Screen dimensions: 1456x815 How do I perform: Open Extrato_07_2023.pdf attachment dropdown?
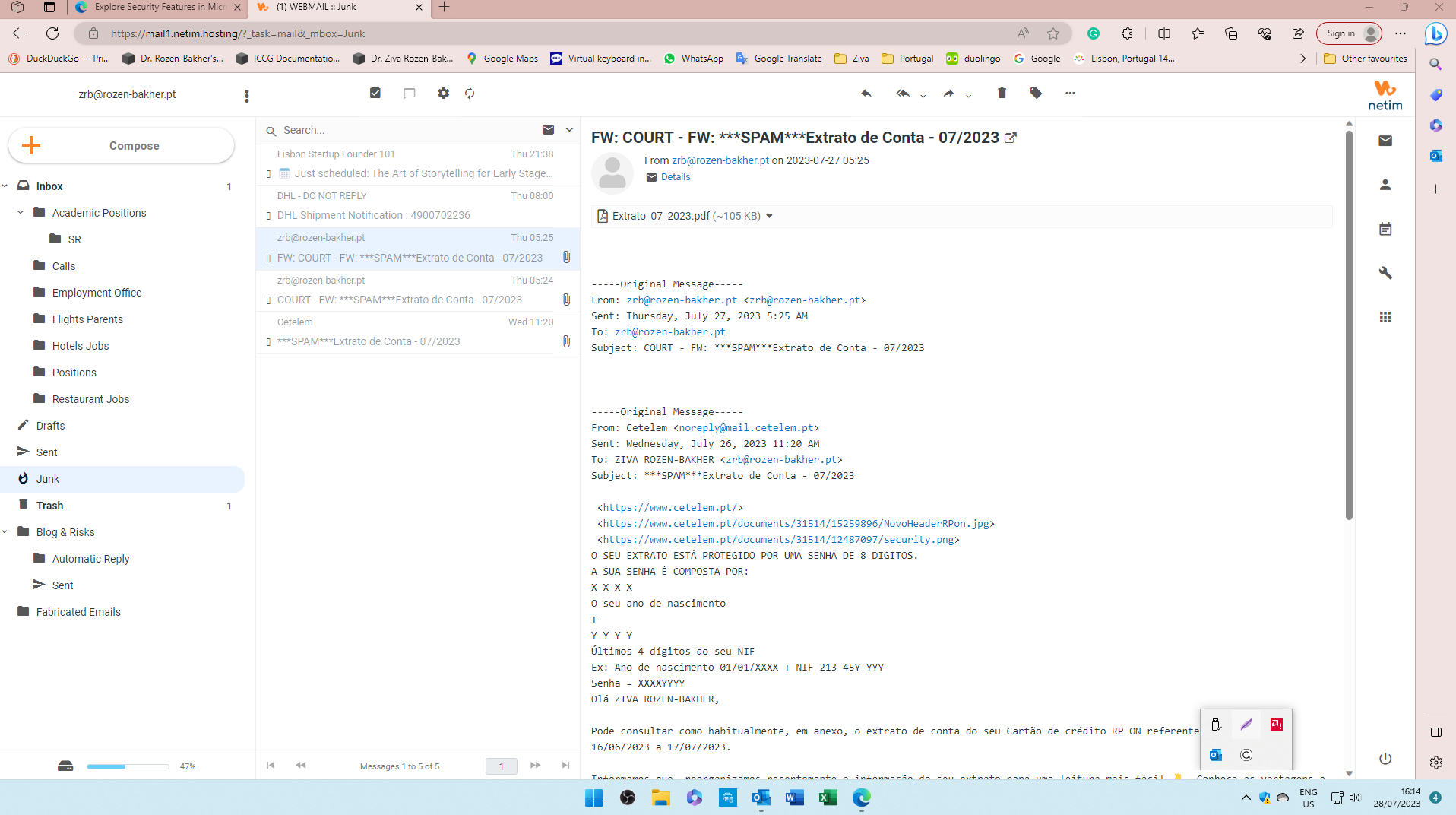pyautogui.click(x=769, y=217)
